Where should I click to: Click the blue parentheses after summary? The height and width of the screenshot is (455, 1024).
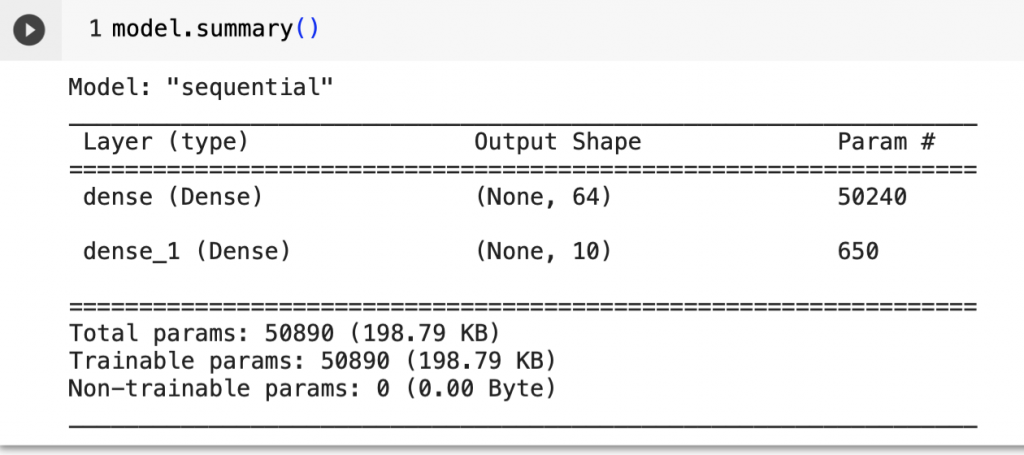(x=306, y=29)
